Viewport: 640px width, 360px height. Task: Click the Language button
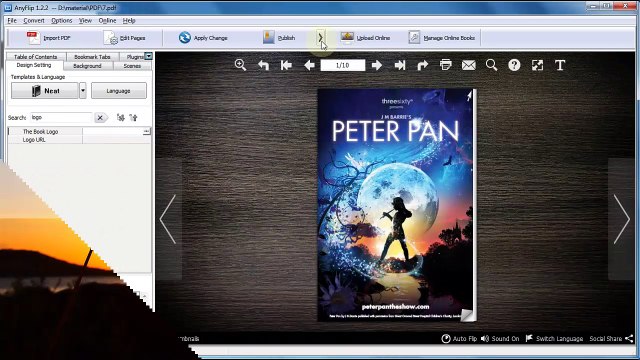pyautogui.click(x=119, y=91)
